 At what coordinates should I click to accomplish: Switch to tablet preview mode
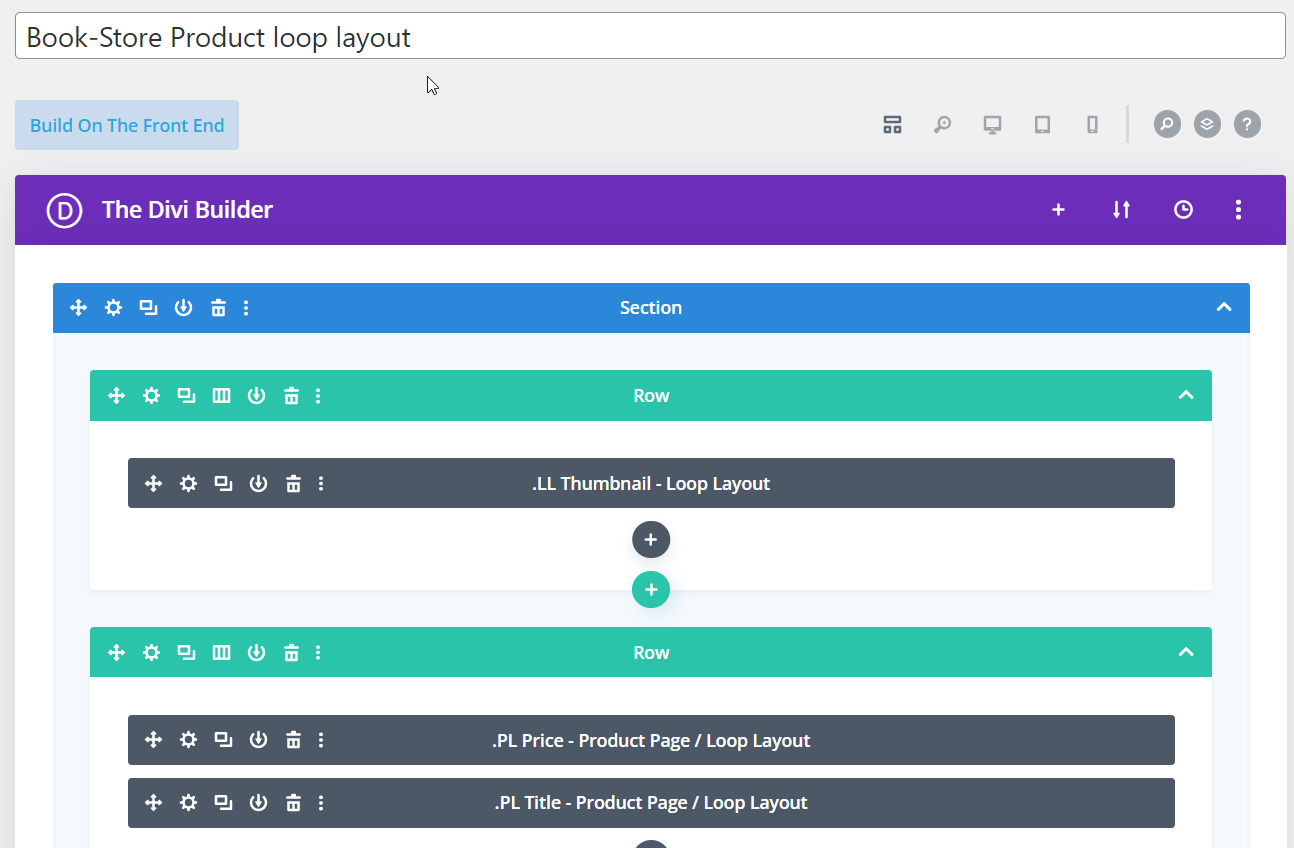(1042, 125)
